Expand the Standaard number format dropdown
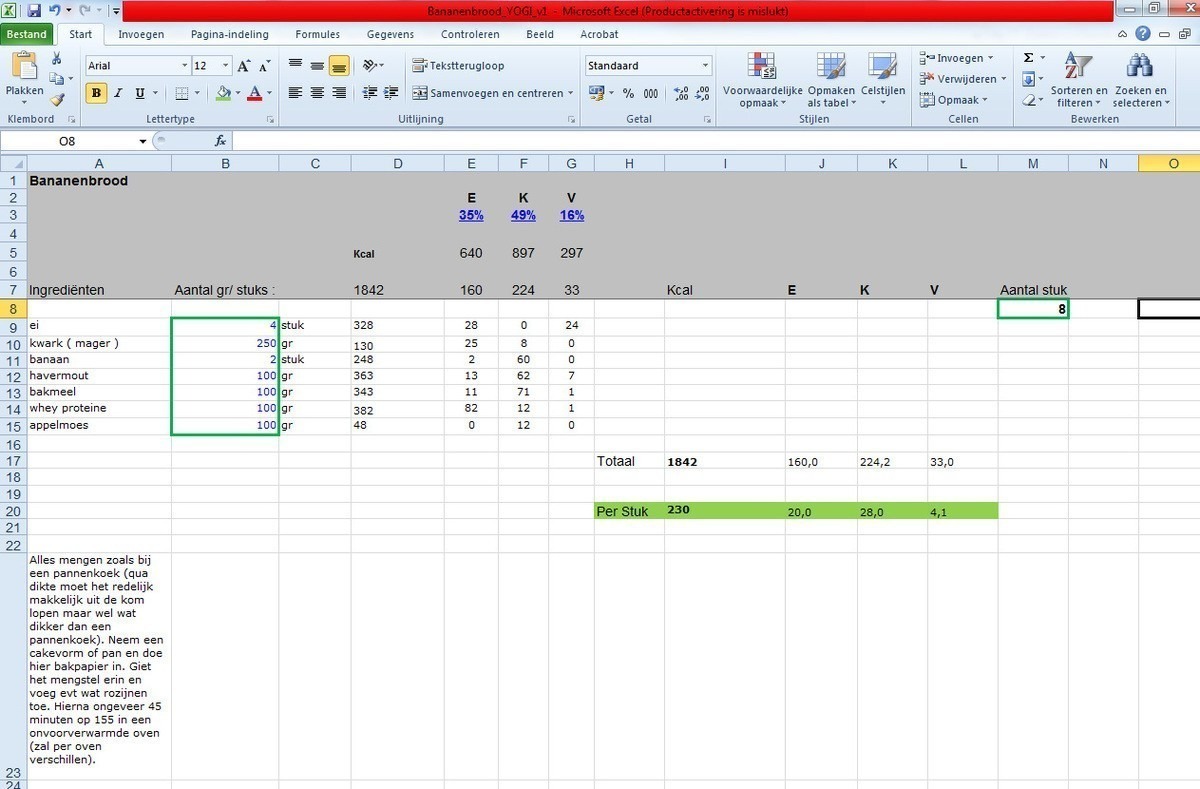The width and height of the screenshot is (1200, 789). point(705,66)
